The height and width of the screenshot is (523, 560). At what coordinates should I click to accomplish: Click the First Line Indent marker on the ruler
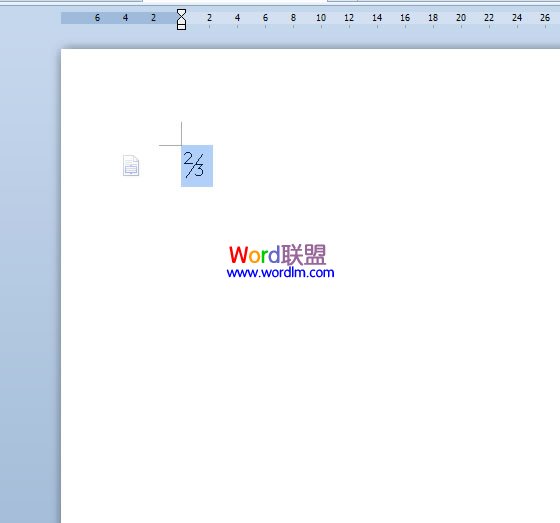[181, 13]
